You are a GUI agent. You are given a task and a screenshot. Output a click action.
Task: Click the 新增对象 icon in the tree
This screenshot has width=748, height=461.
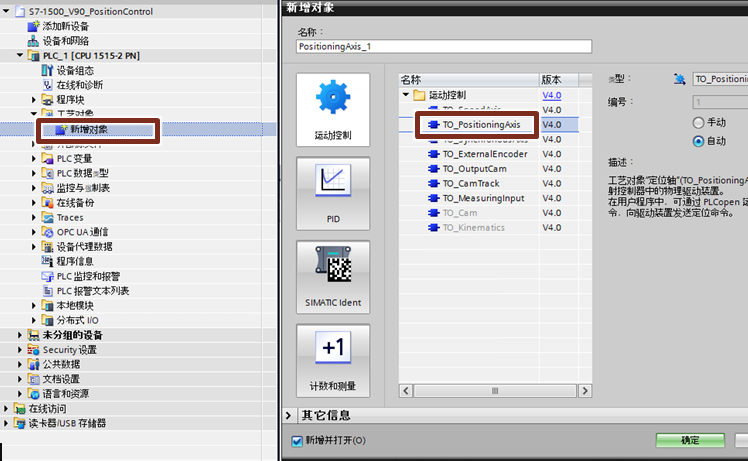tap(61, 129)
